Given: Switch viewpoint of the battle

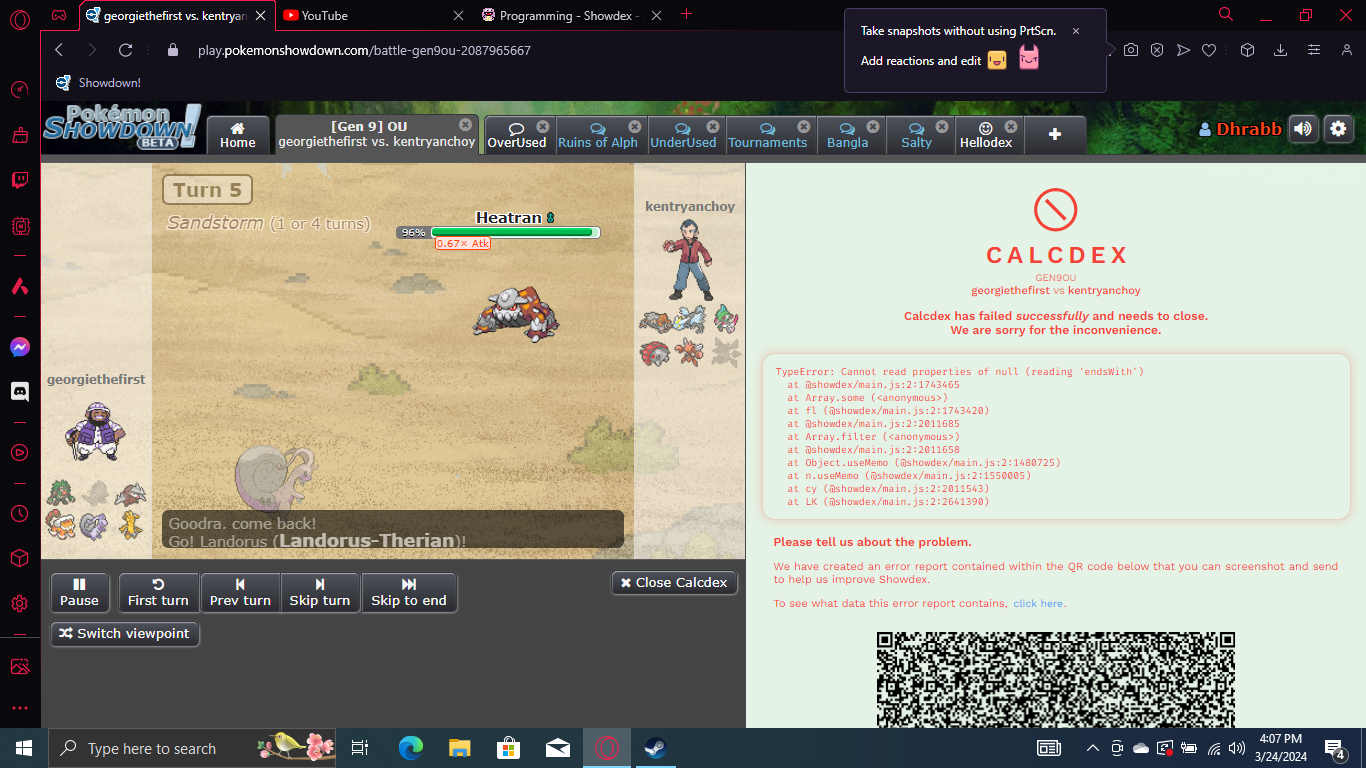Looking at the screenshot, I should (x=125, y=634).
